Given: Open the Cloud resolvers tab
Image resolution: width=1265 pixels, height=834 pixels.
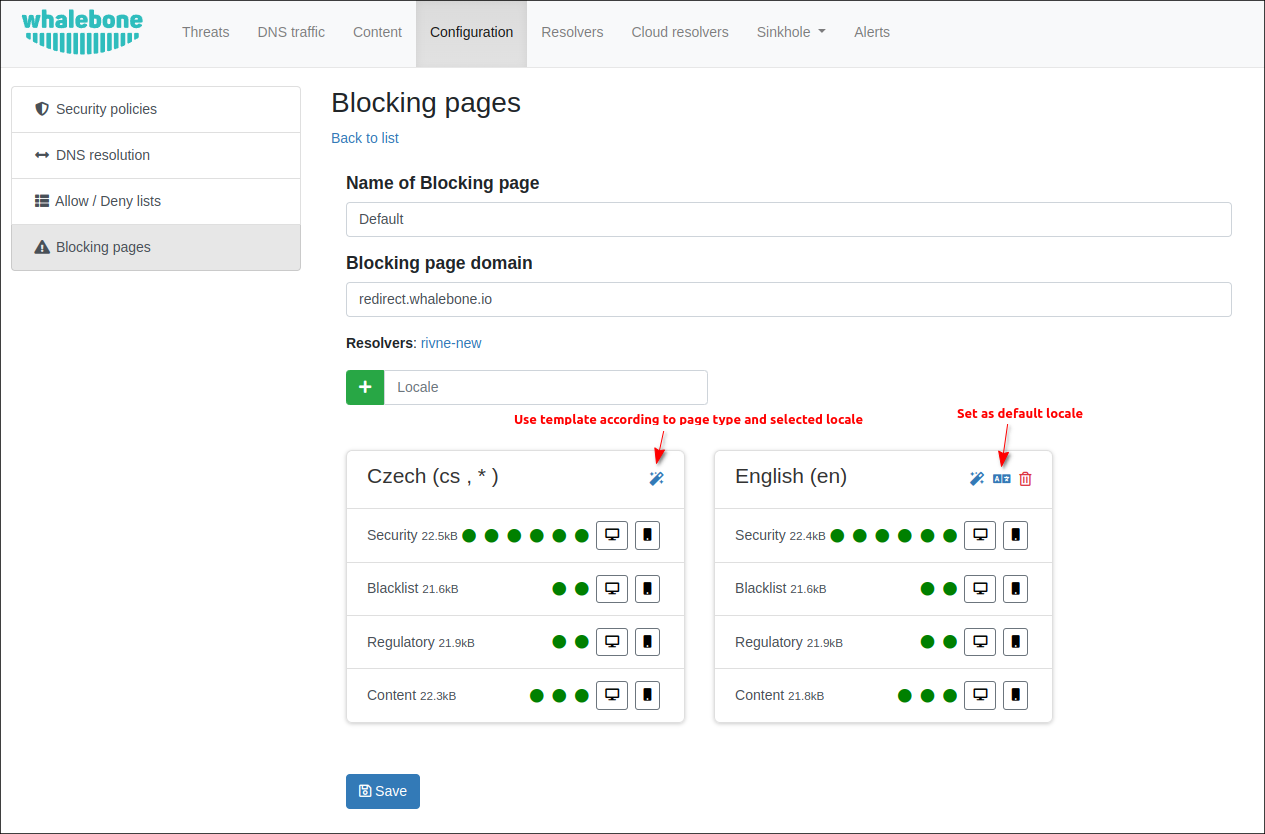Looking at the screenshot, I should (679, 32).
